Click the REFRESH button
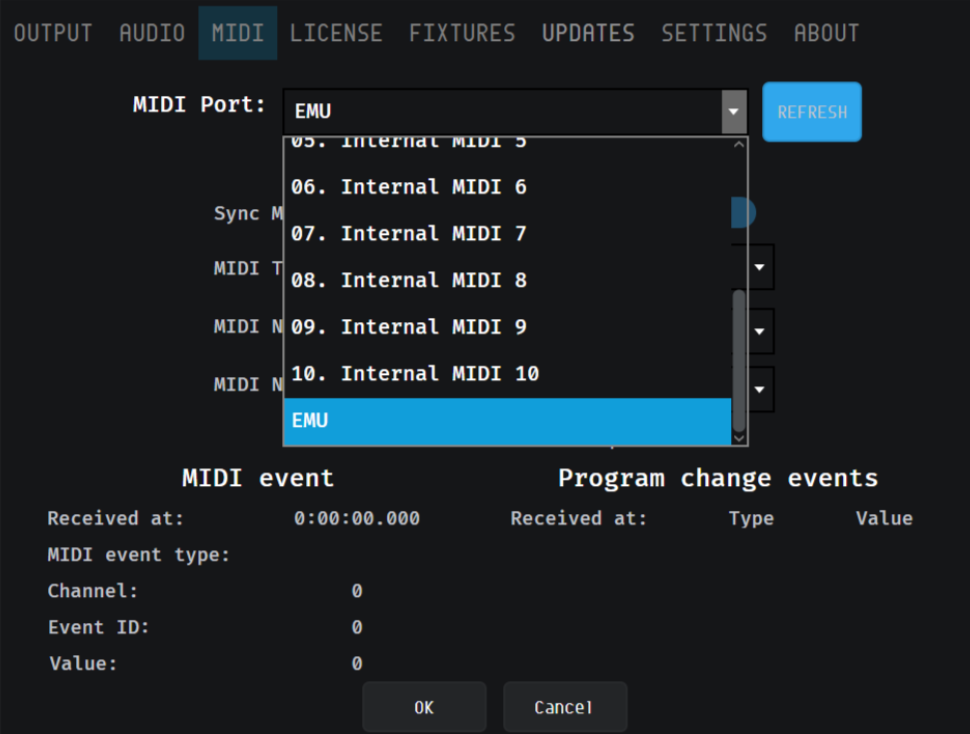Image resolution: width=970 pixels, height=734 pixels. [812, 112]
